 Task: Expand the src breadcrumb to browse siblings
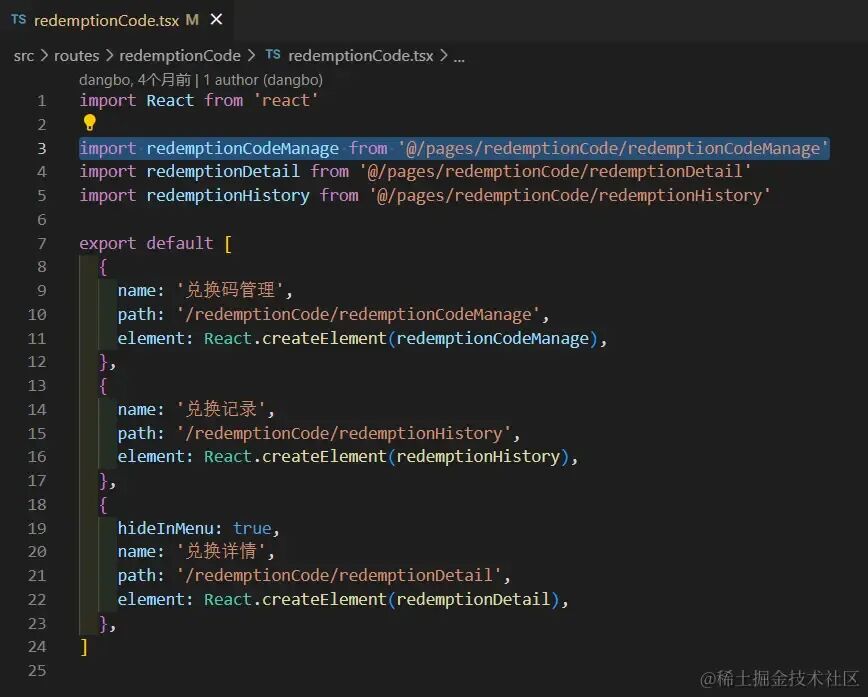pos(24,56)
